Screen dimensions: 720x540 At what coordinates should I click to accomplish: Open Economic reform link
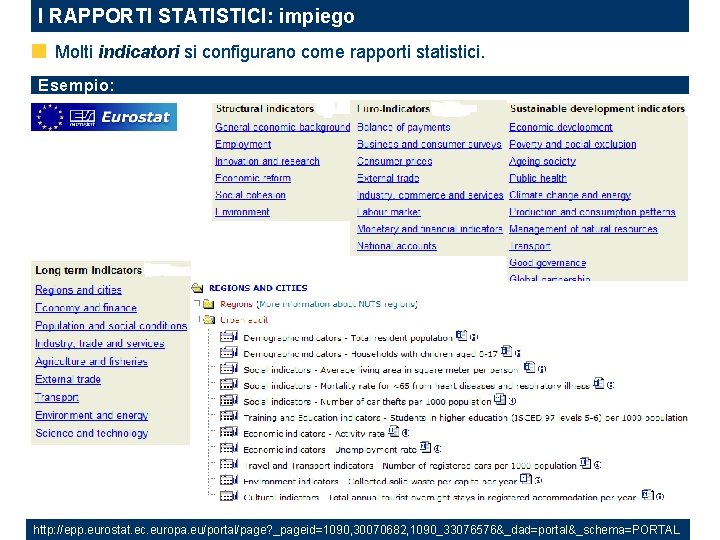coord(253,178)
